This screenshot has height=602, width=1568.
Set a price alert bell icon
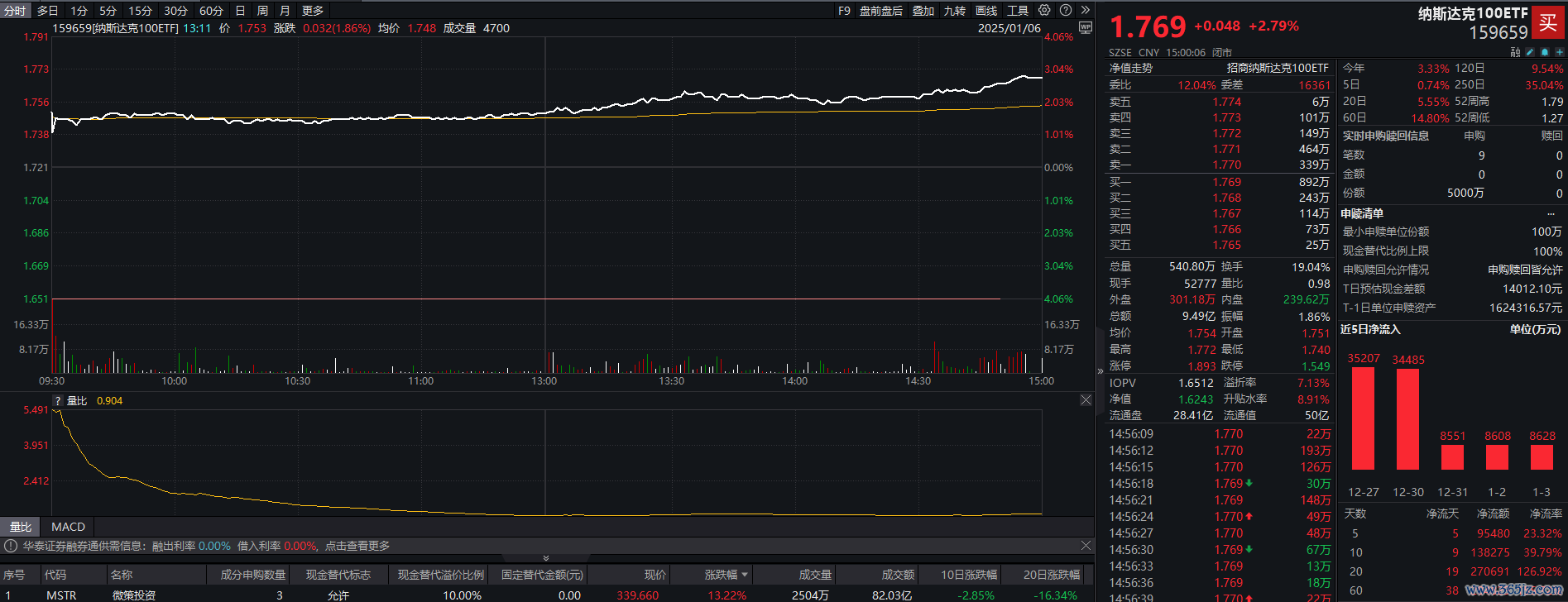(x=1543, y=52)
